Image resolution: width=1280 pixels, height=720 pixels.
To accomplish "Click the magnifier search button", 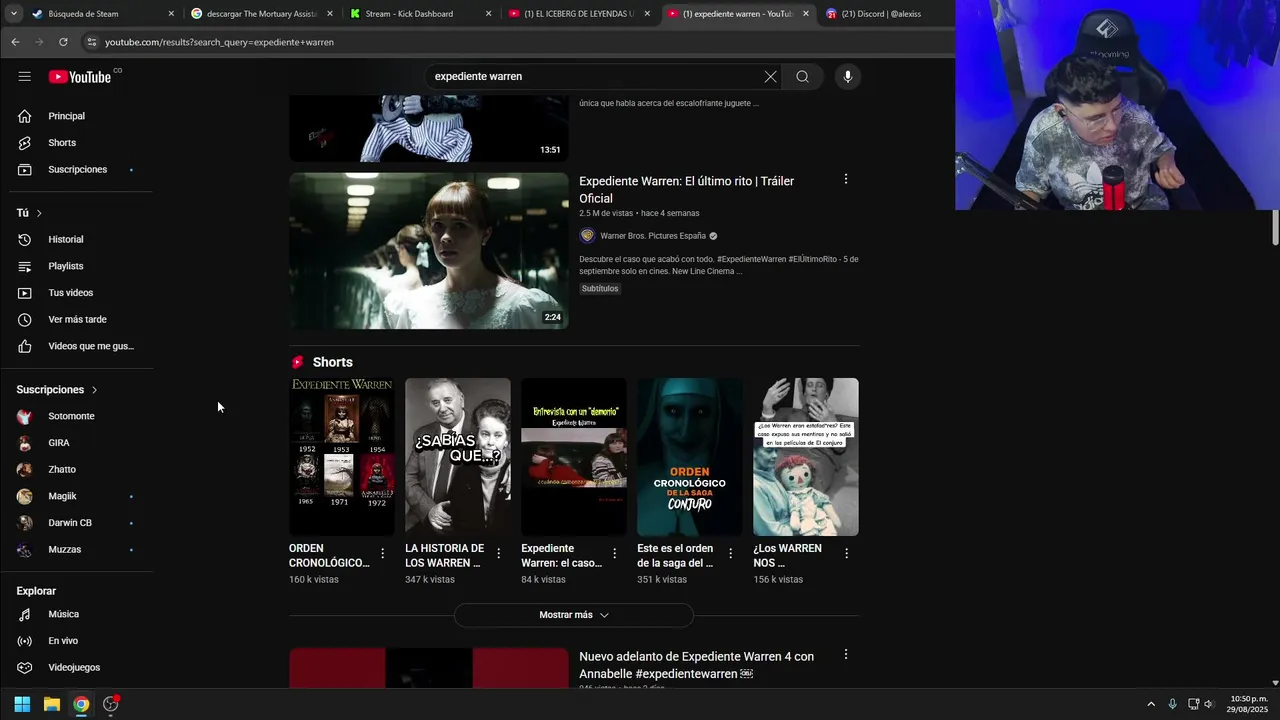I will click(802, 77).
